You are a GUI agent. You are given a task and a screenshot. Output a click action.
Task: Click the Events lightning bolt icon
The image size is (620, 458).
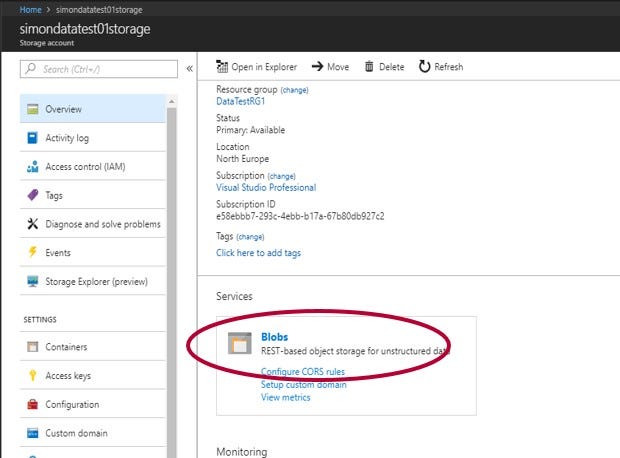[32, 252]
